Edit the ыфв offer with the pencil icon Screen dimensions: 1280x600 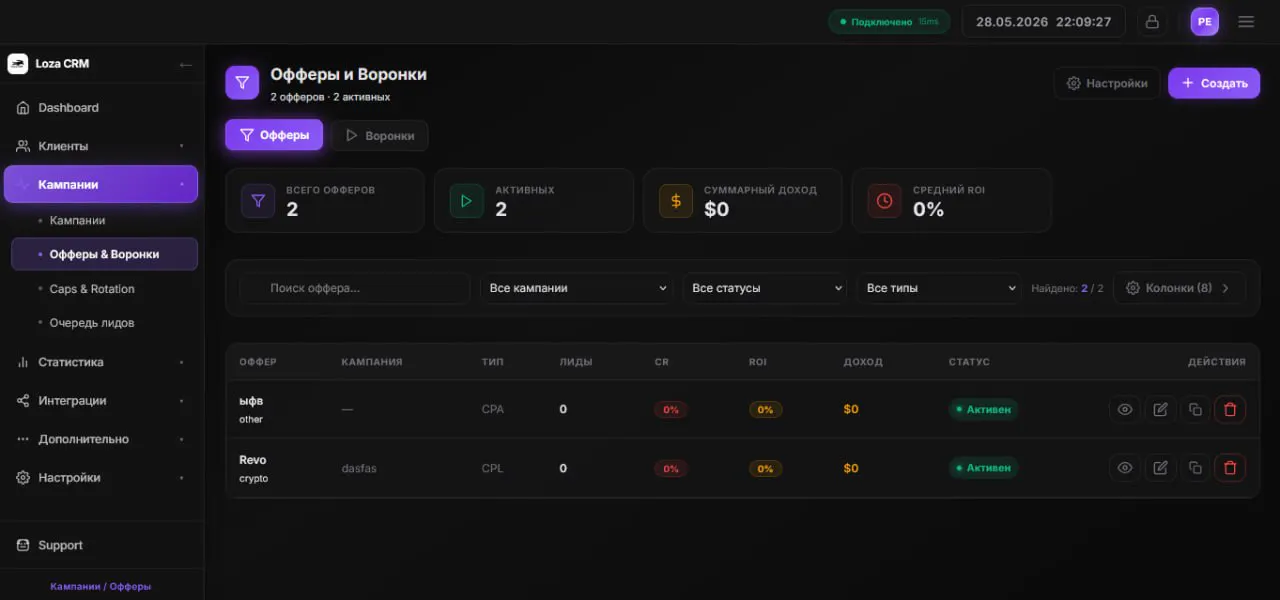coord(1160,409)
